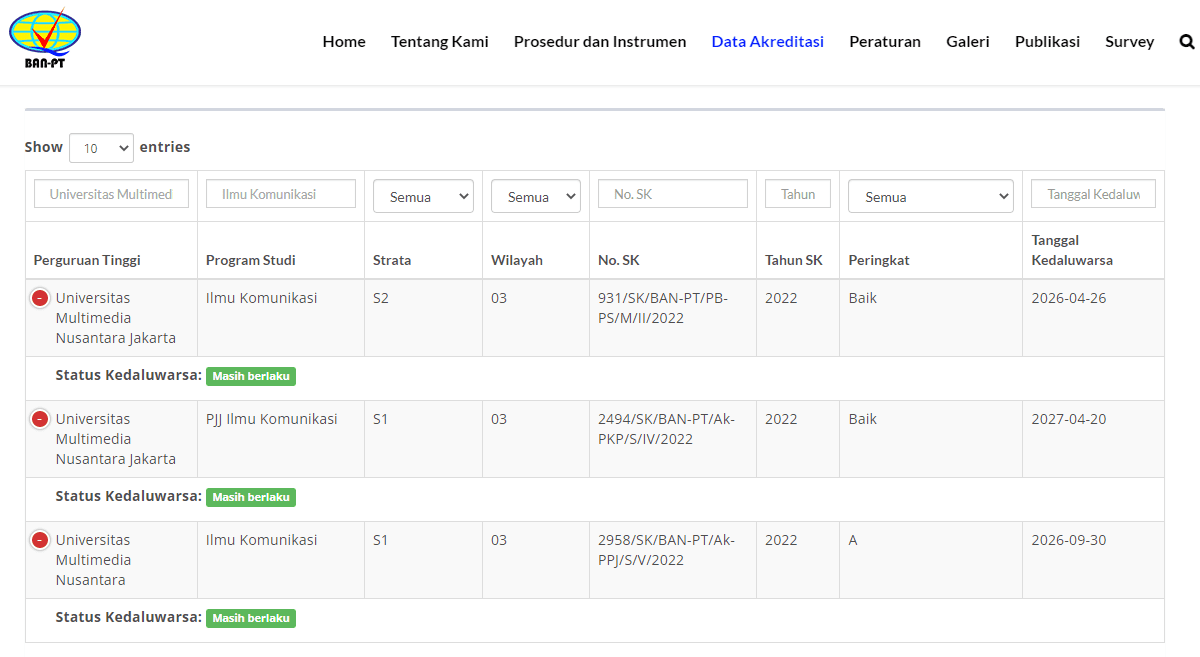The height and width of the screenshot is (657, 1200).
Task: Open the Tentang Kami menu
Action: pos(440,42)
